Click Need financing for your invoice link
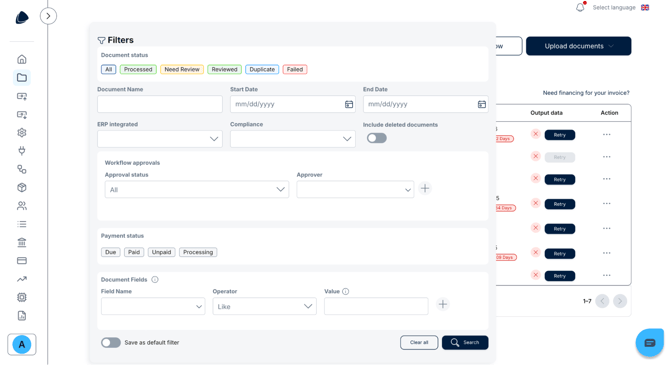 [586, 93]
